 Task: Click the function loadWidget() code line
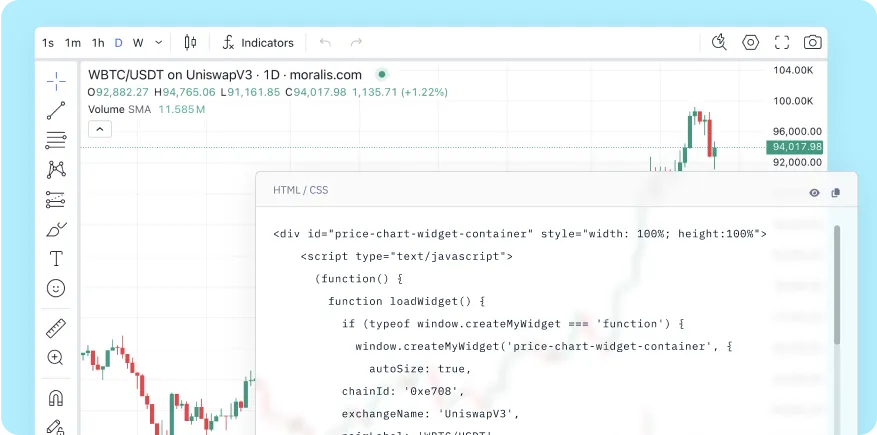[x=406, y=301]
